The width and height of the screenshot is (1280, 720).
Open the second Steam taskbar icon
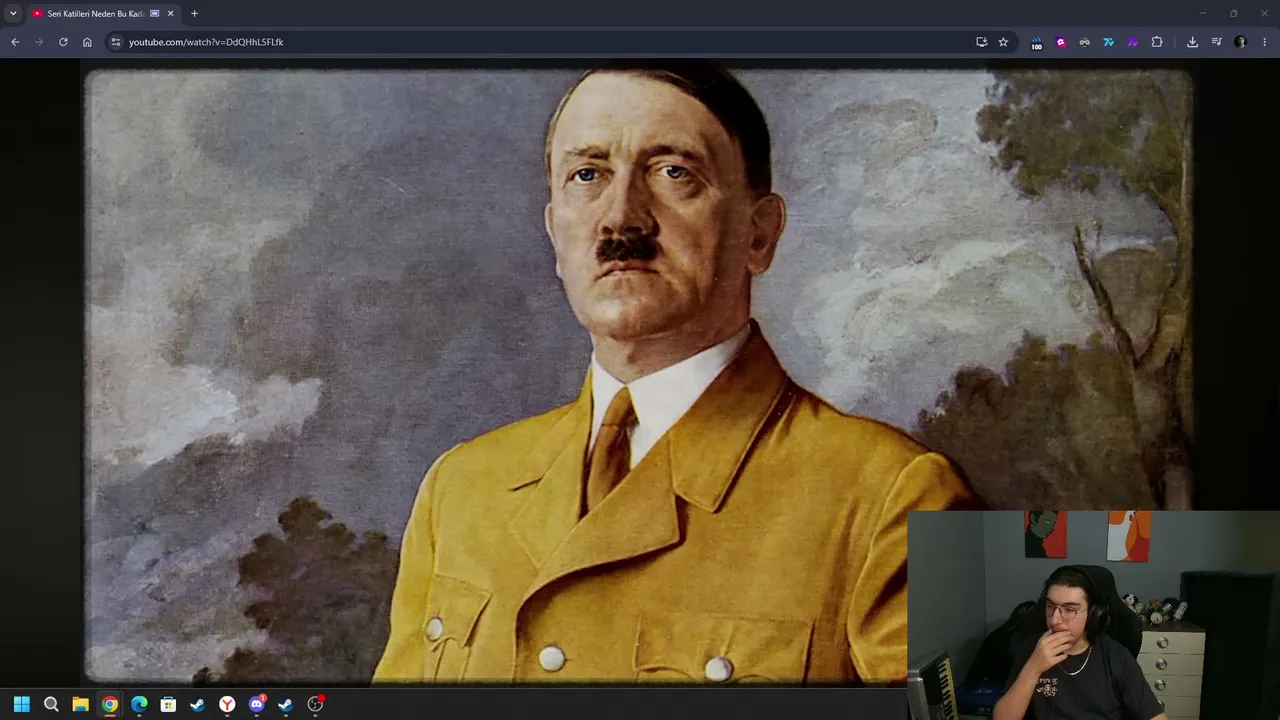[285, 704]
